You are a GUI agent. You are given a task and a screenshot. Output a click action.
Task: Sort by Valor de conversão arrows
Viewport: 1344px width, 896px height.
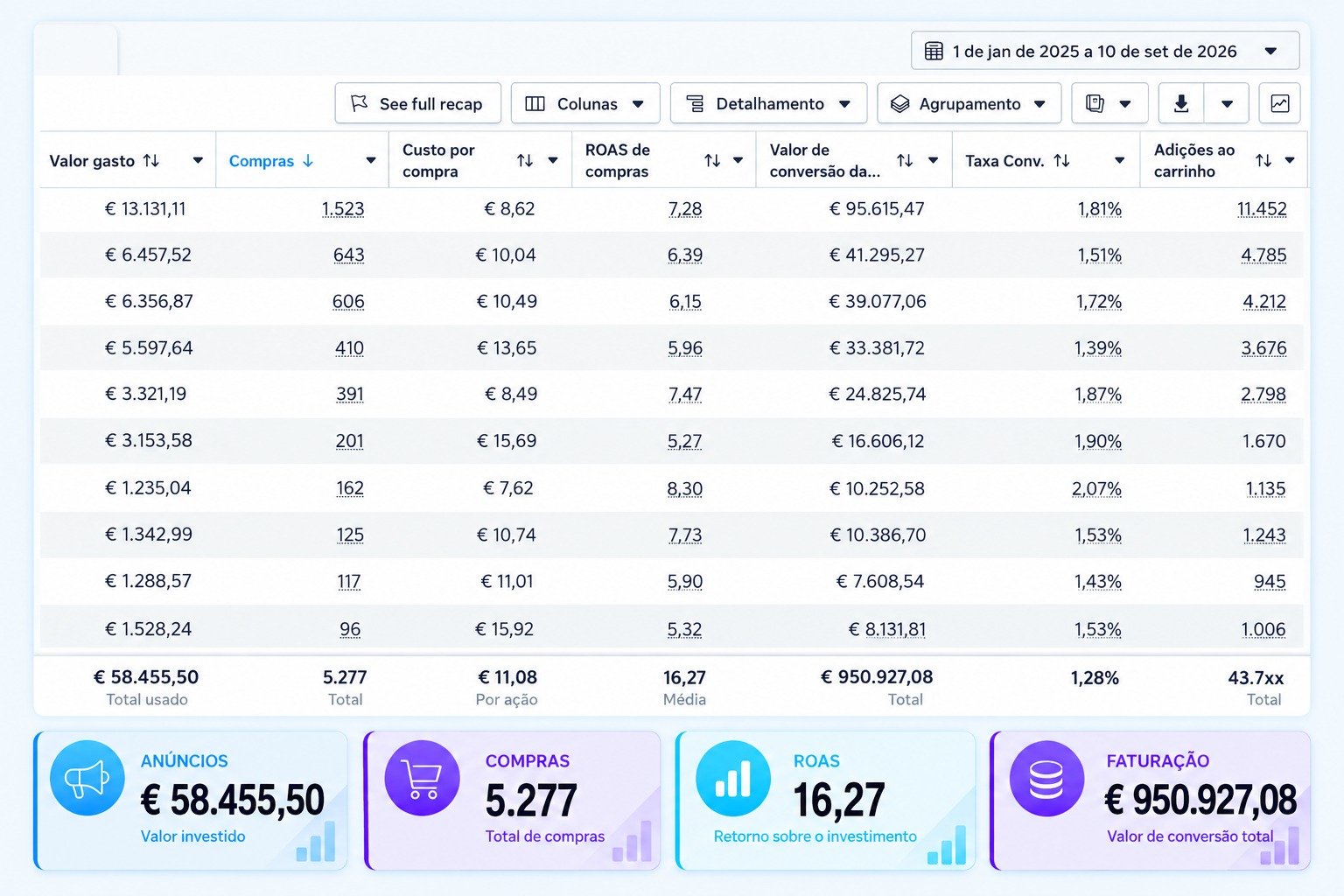[x=905, y=160]
